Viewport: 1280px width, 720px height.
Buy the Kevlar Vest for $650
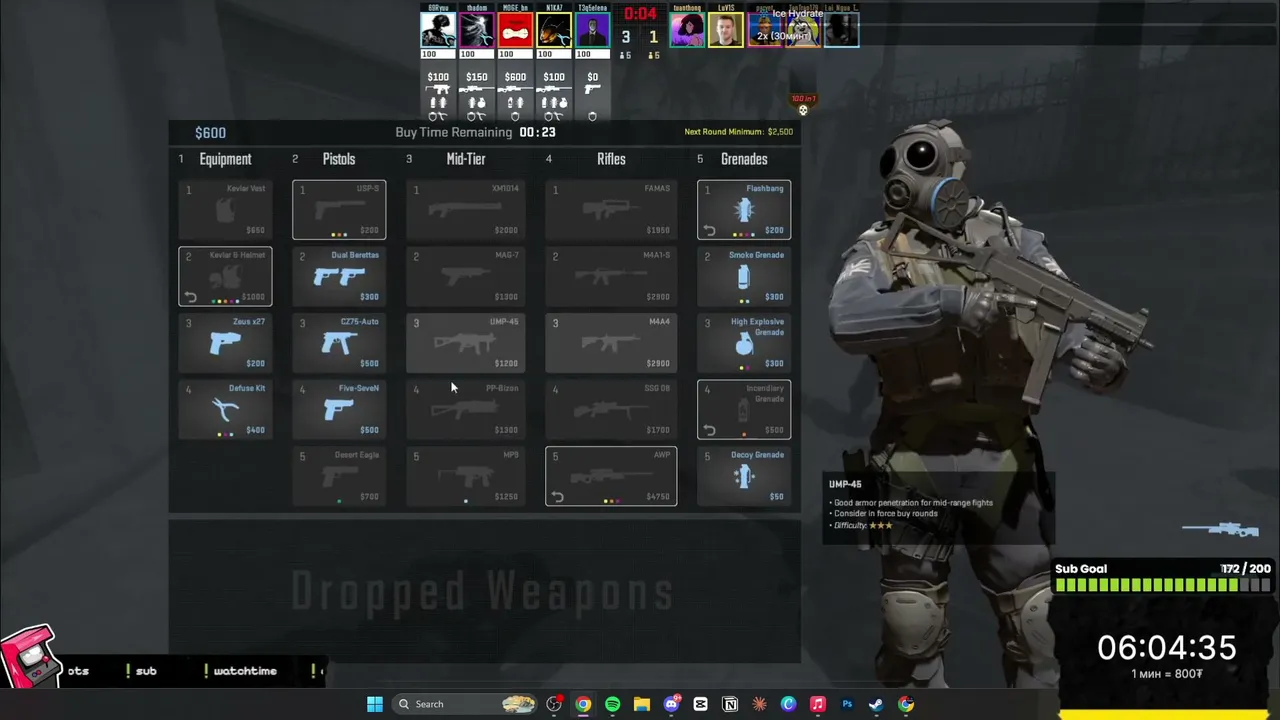[x=225, y=210]
